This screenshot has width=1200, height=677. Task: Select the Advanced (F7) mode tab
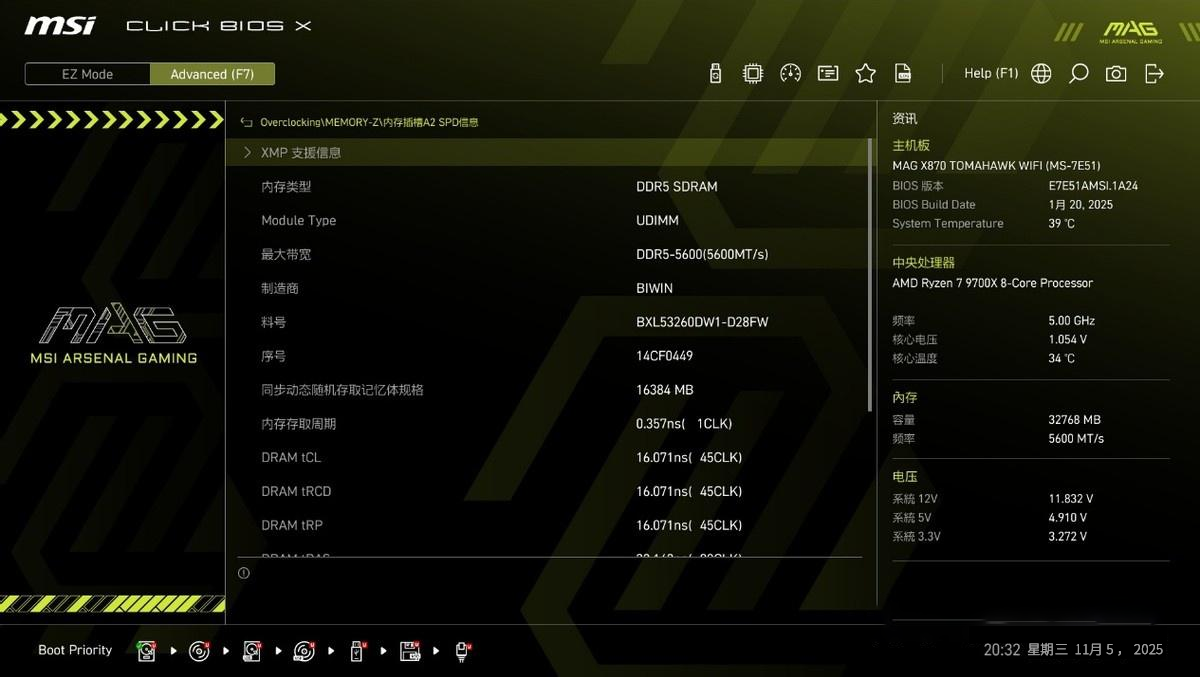pos(212,74)
